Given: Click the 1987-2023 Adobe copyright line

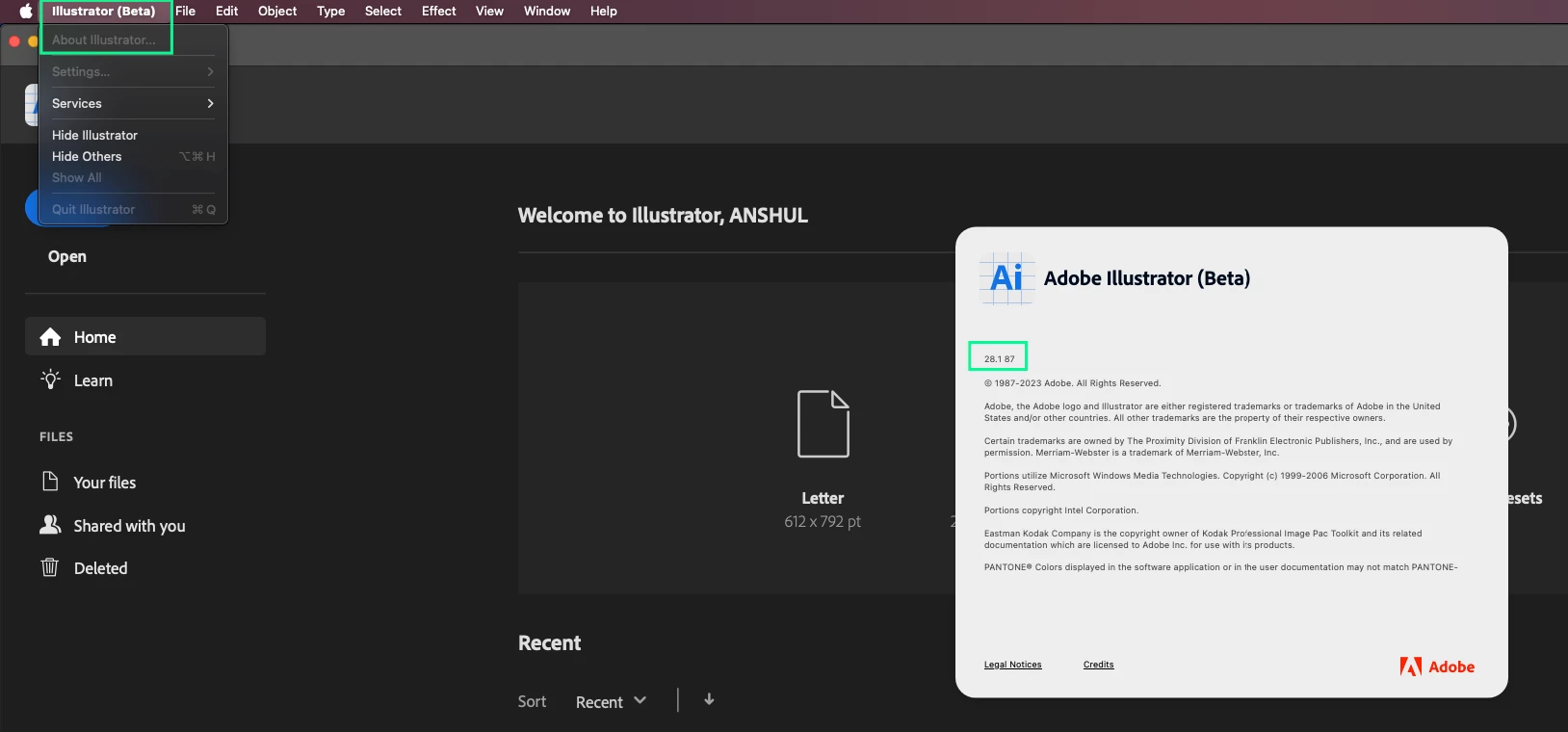Looking at the screenshot, I should point(1072,383).
